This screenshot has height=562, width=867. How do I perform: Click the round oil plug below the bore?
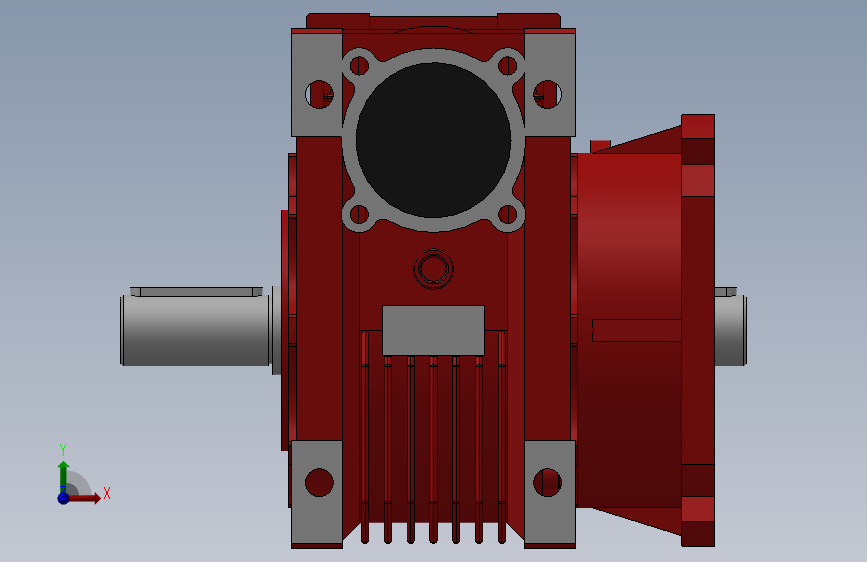click(x=434, y=269)
